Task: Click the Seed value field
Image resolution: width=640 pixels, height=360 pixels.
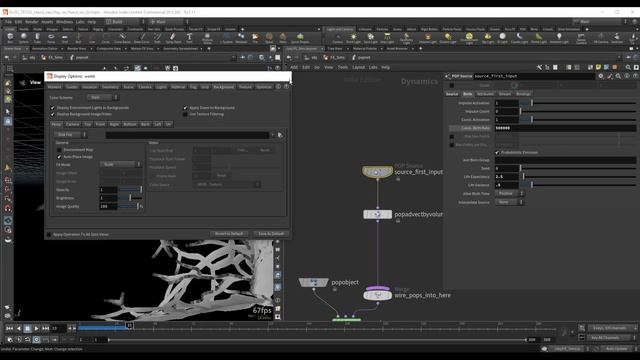Action: pos(507,168)
